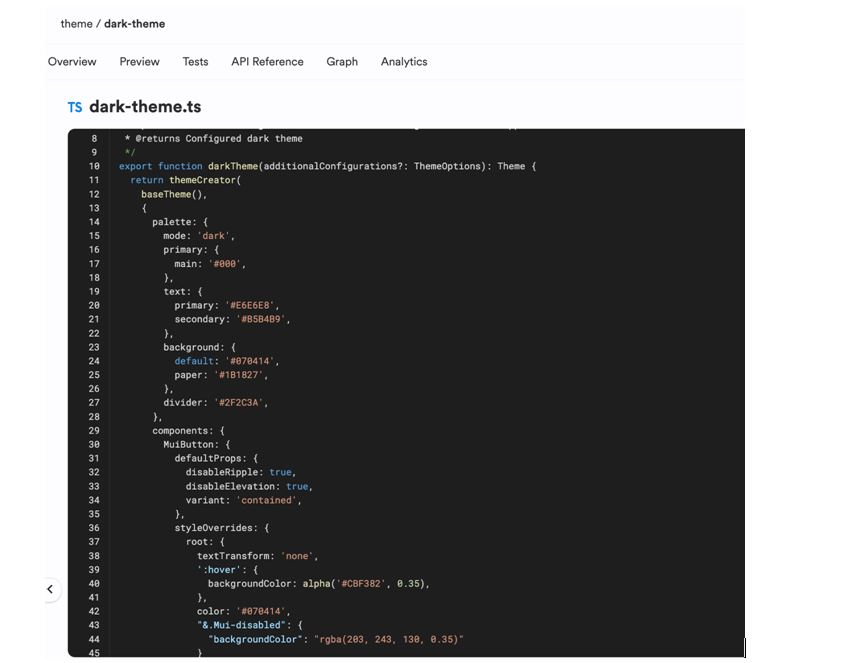Click the '#E6E6E8' primary text color value
Viewport: 850px width, 663px height.
coord(251,306)
